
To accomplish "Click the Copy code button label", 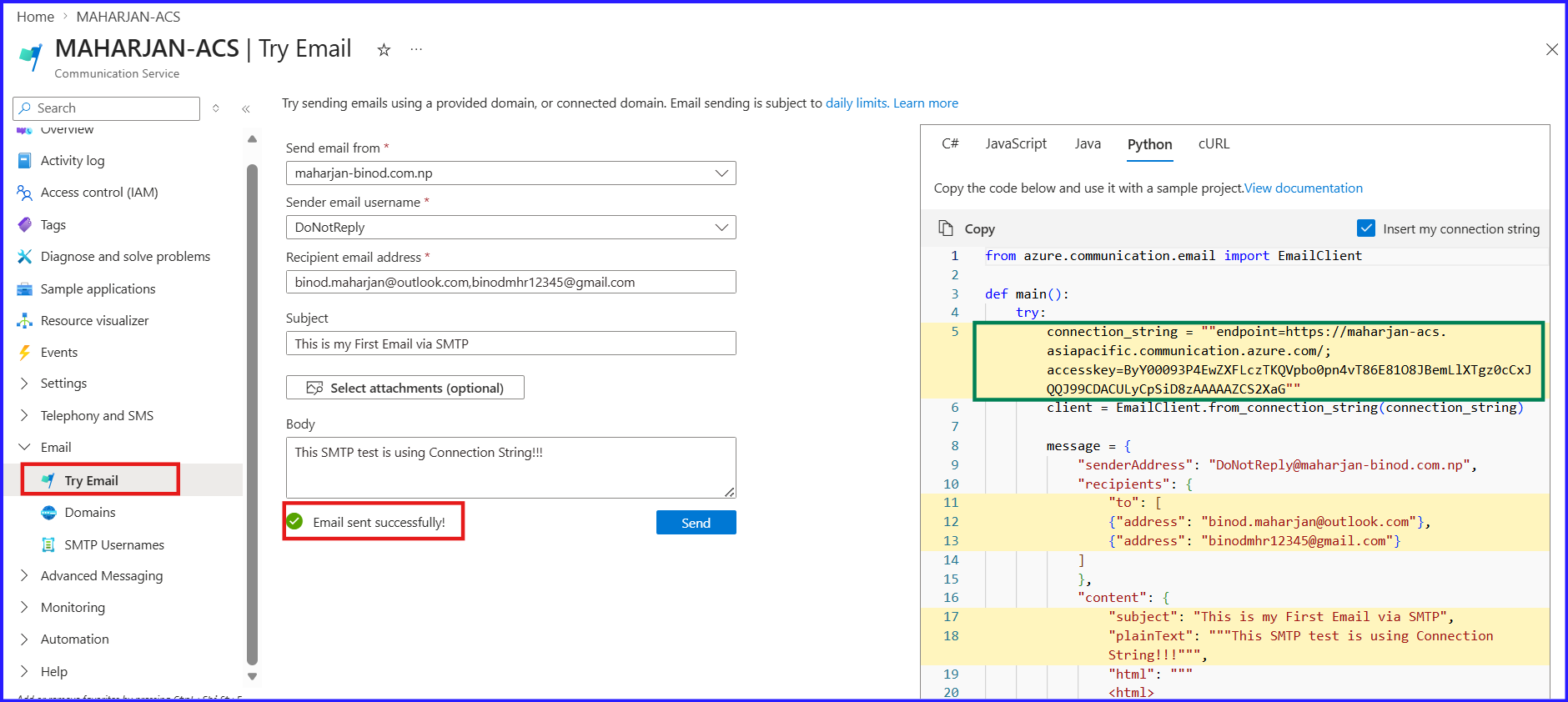I will tap(980, 229).
